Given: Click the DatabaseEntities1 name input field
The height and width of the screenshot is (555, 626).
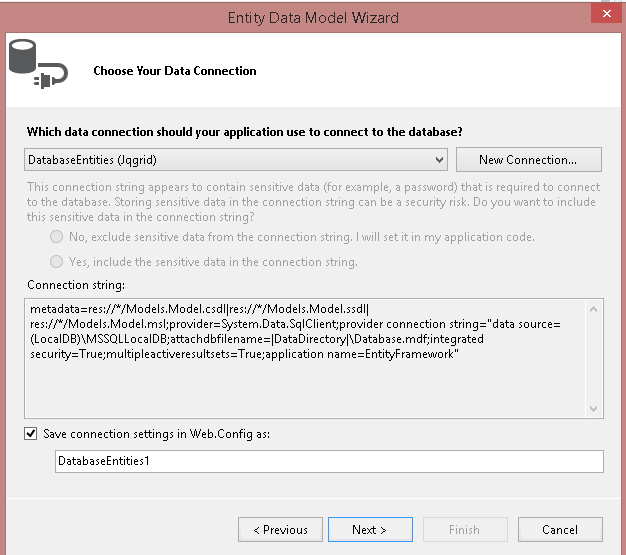Looking at the screenshot, I should coord(329,461).
